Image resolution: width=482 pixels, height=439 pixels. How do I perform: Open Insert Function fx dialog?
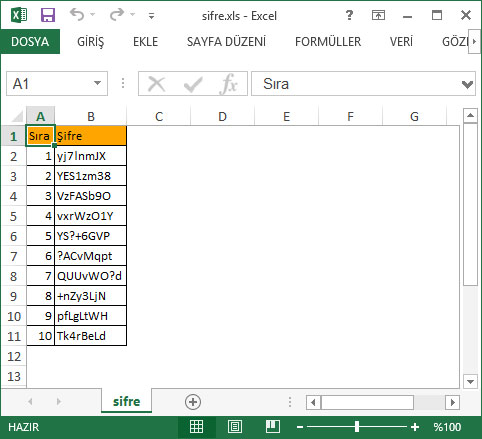[x=229, y=84]
